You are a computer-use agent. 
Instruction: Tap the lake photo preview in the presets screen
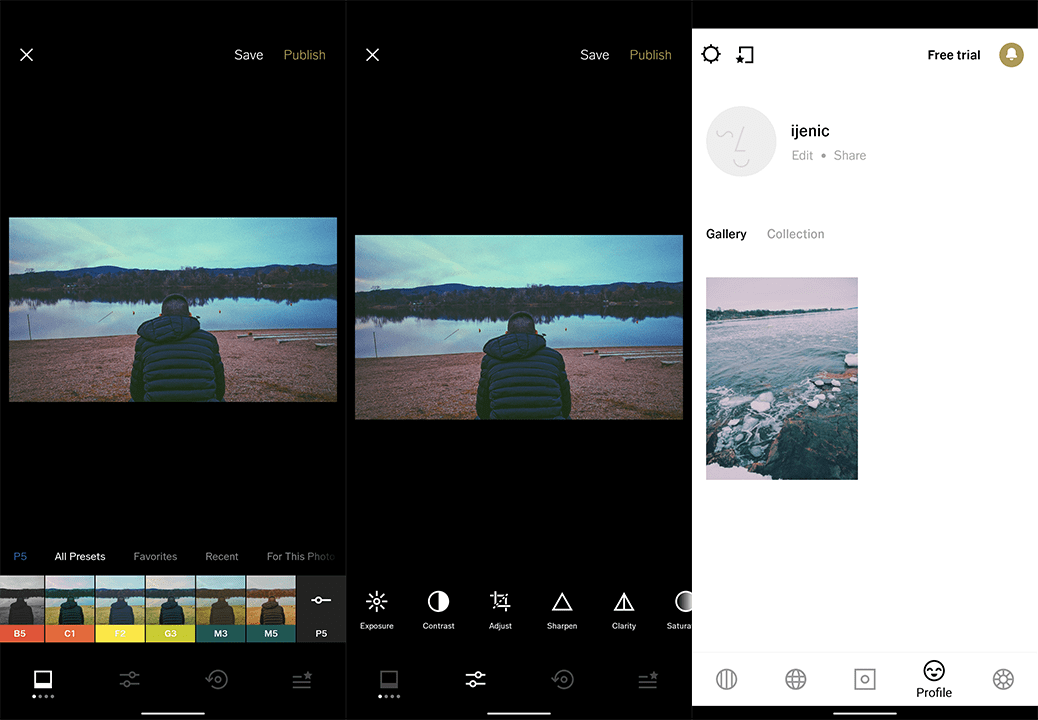[x=173, y=310]
